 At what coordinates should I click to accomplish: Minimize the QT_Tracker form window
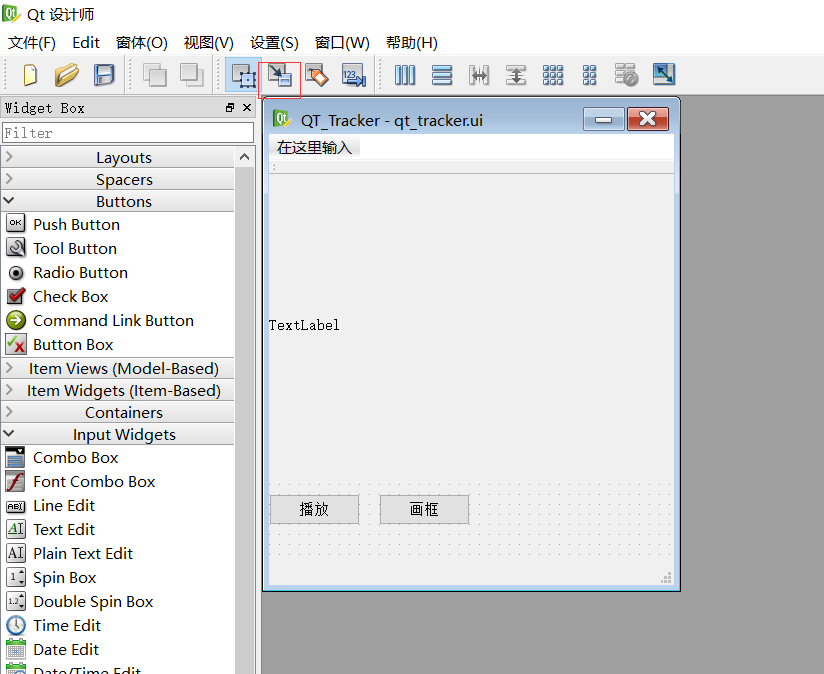[x=603, y=119]
